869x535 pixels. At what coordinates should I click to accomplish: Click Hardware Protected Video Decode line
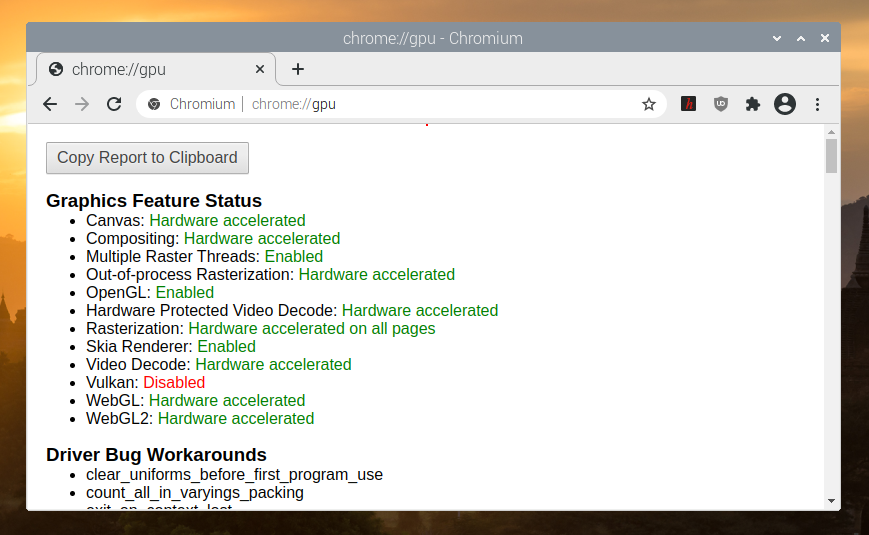[x=292, y=310]
